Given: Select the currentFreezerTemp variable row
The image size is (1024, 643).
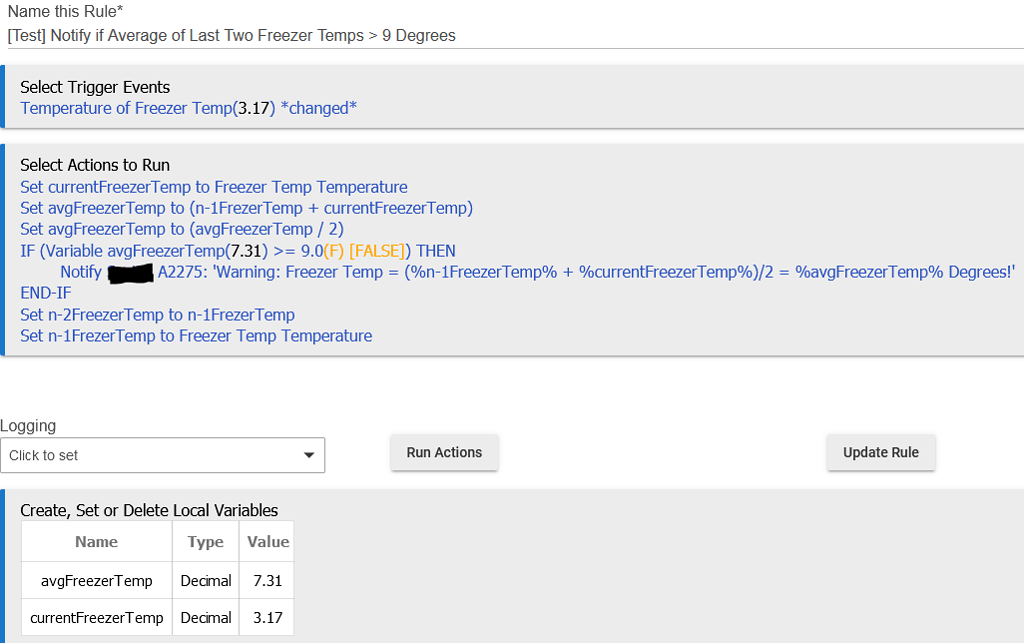Looking at the screenshot, I should (x=96, y=617).
